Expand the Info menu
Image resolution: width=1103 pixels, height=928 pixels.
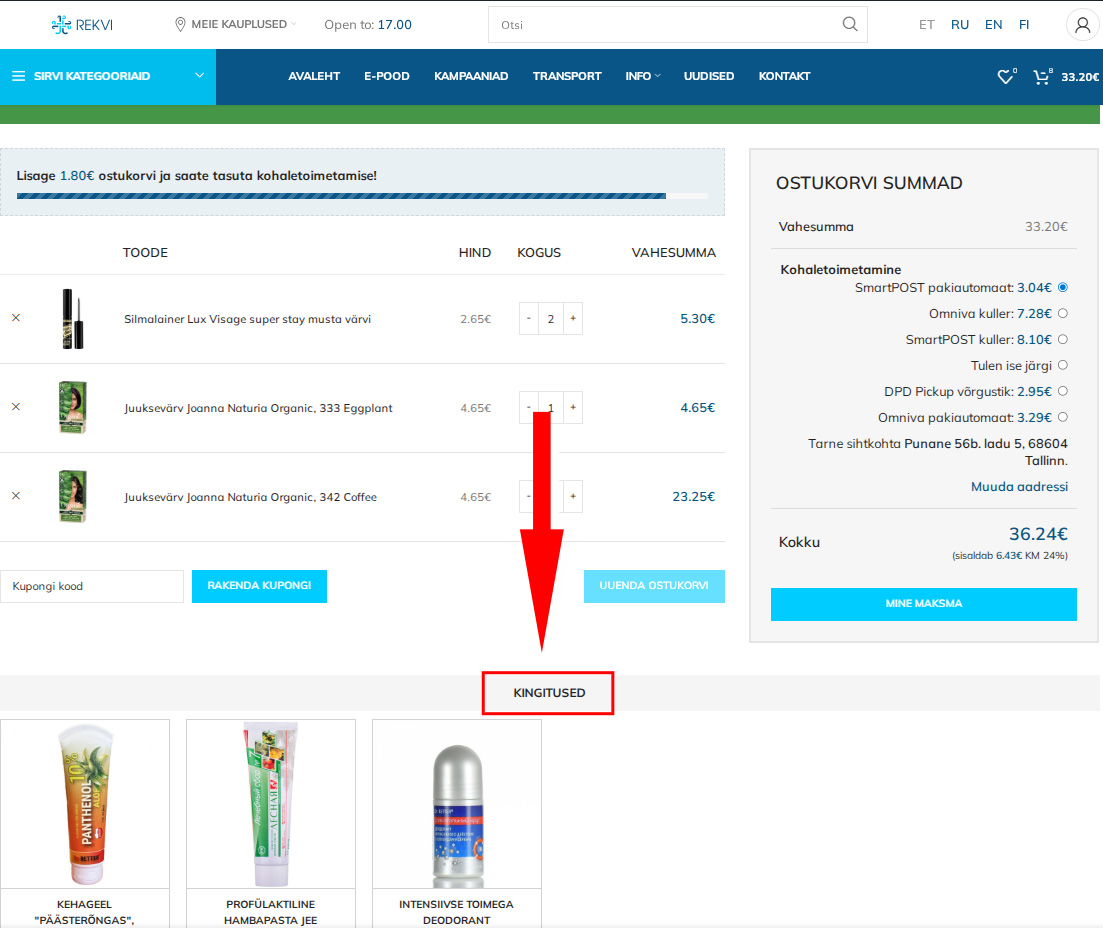click(642, 76)
